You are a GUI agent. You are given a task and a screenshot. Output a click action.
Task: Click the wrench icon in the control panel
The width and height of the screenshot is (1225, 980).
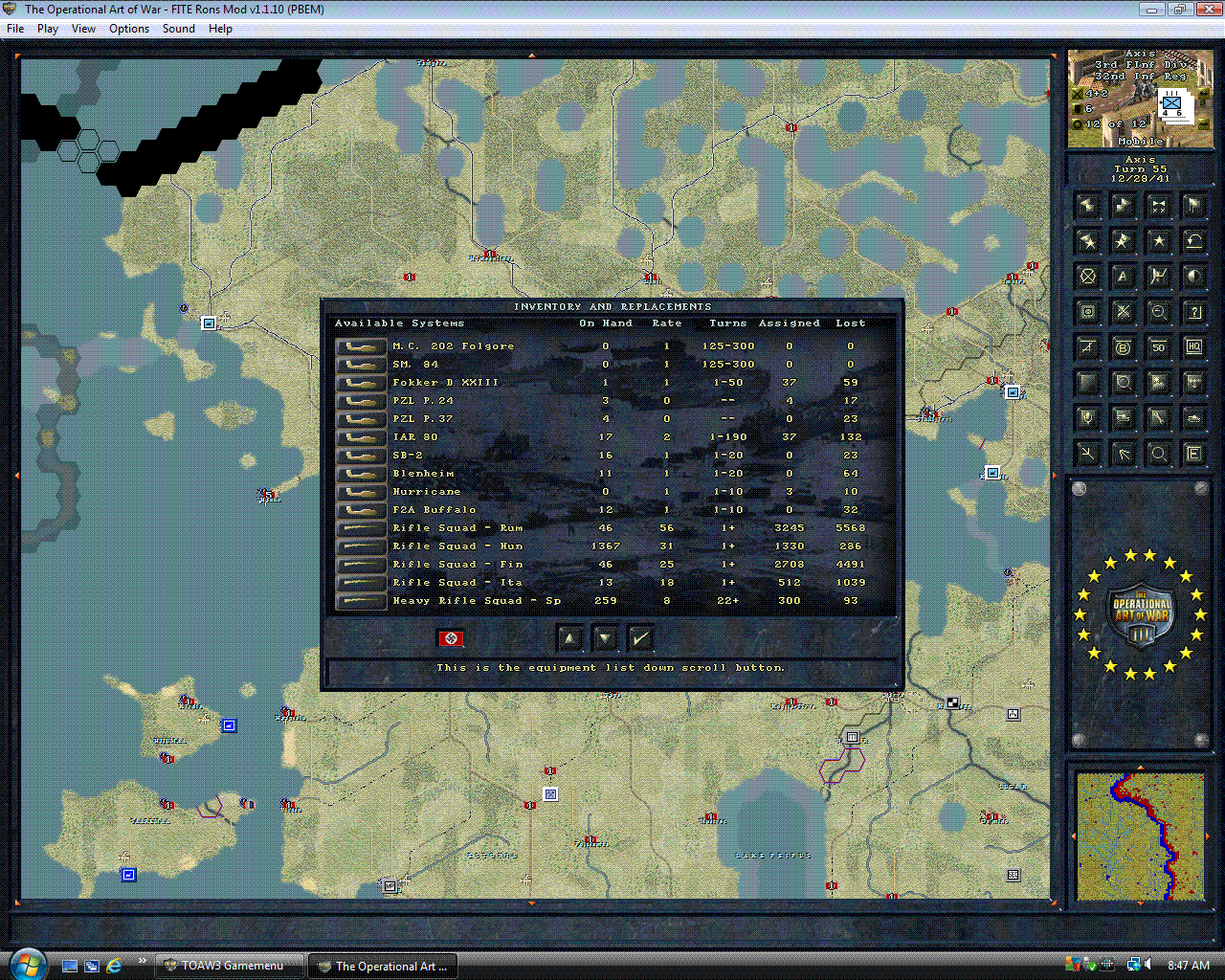pyautogui.click(x=1159, y=418)
